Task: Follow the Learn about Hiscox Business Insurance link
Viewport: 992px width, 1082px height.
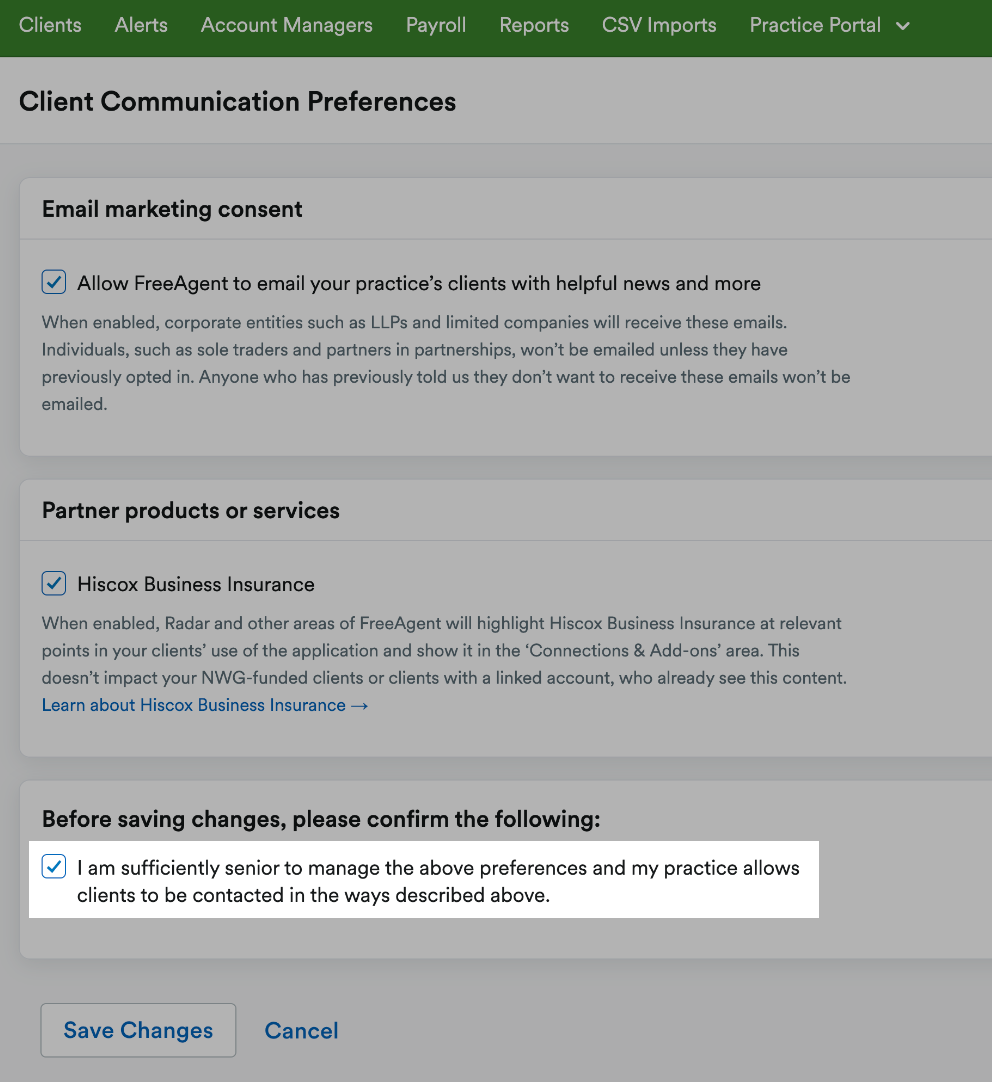Action: pos(205,705)
